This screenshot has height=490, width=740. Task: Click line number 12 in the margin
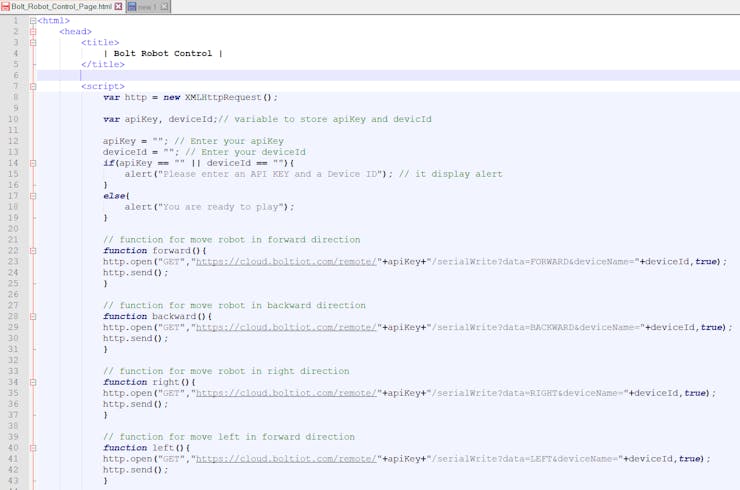(13, 141)
